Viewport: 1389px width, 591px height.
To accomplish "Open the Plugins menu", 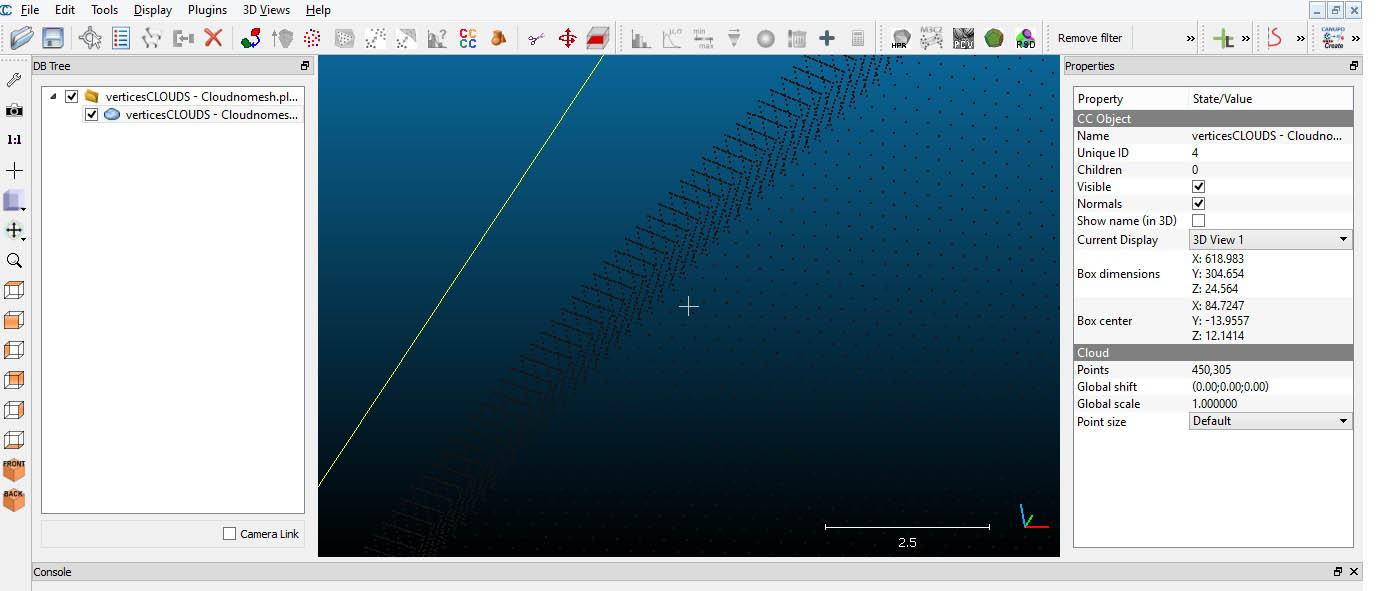I will tap(207, 10).
